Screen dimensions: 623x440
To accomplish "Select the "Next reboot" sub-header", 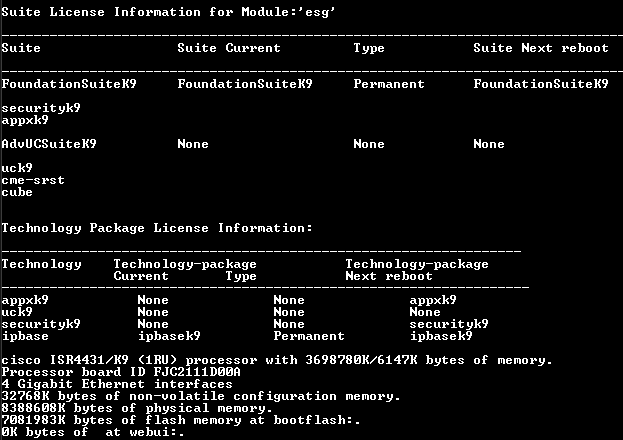I will point(389,276).
